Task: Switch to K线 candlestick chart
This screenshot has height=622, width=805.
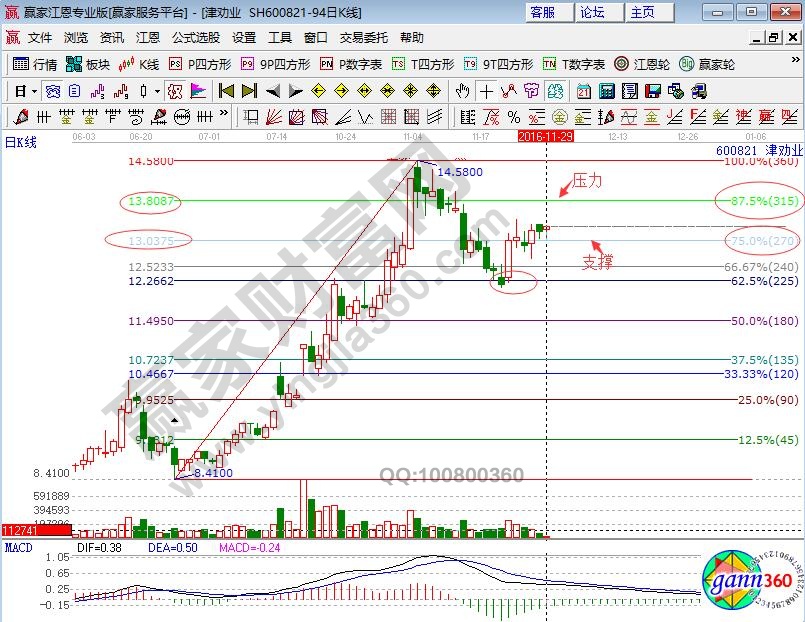Action: [138, 64]
